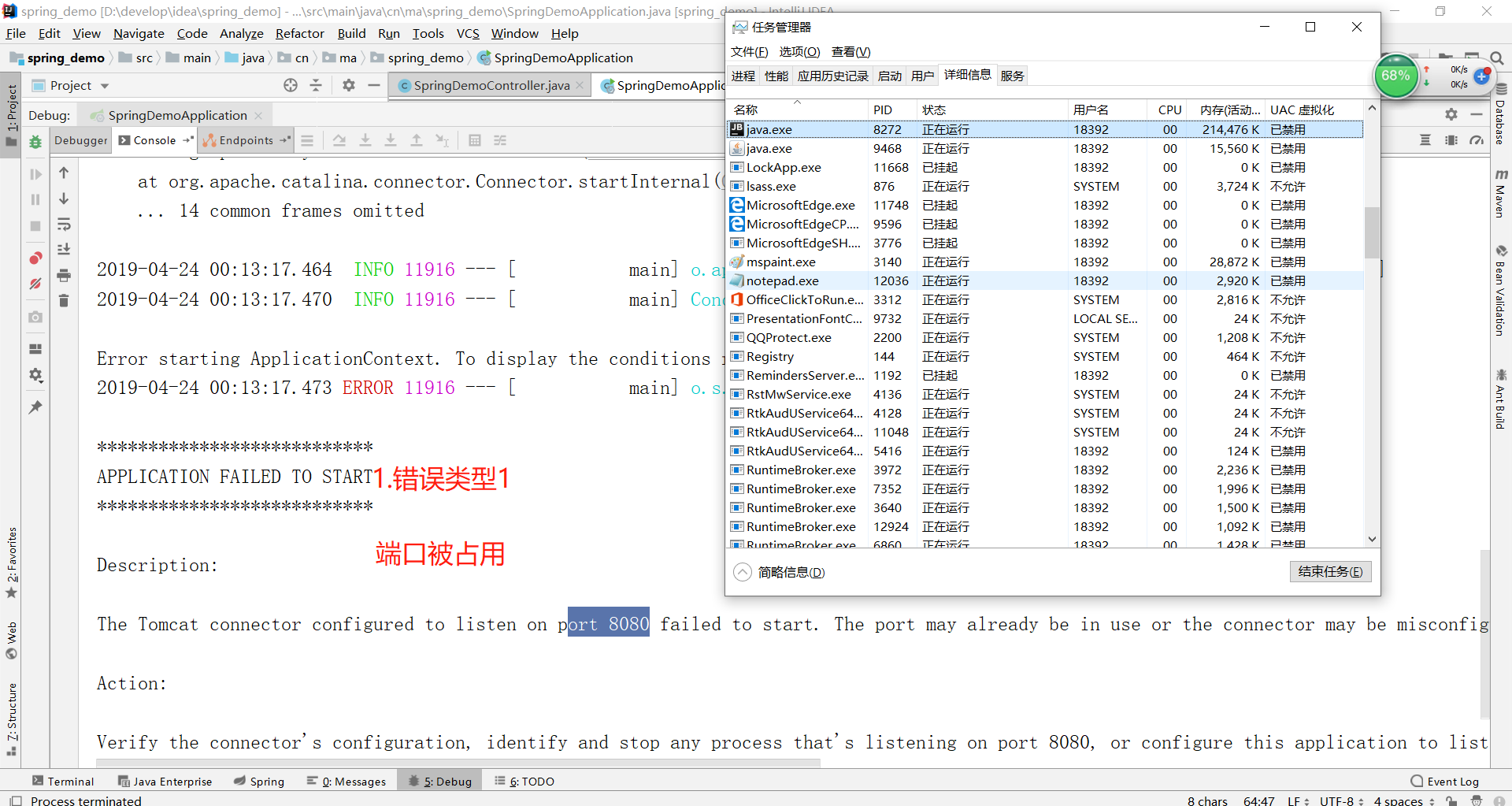Click console horizontal scrollbar thumb
1512x806 pixels.
[458, 763]
